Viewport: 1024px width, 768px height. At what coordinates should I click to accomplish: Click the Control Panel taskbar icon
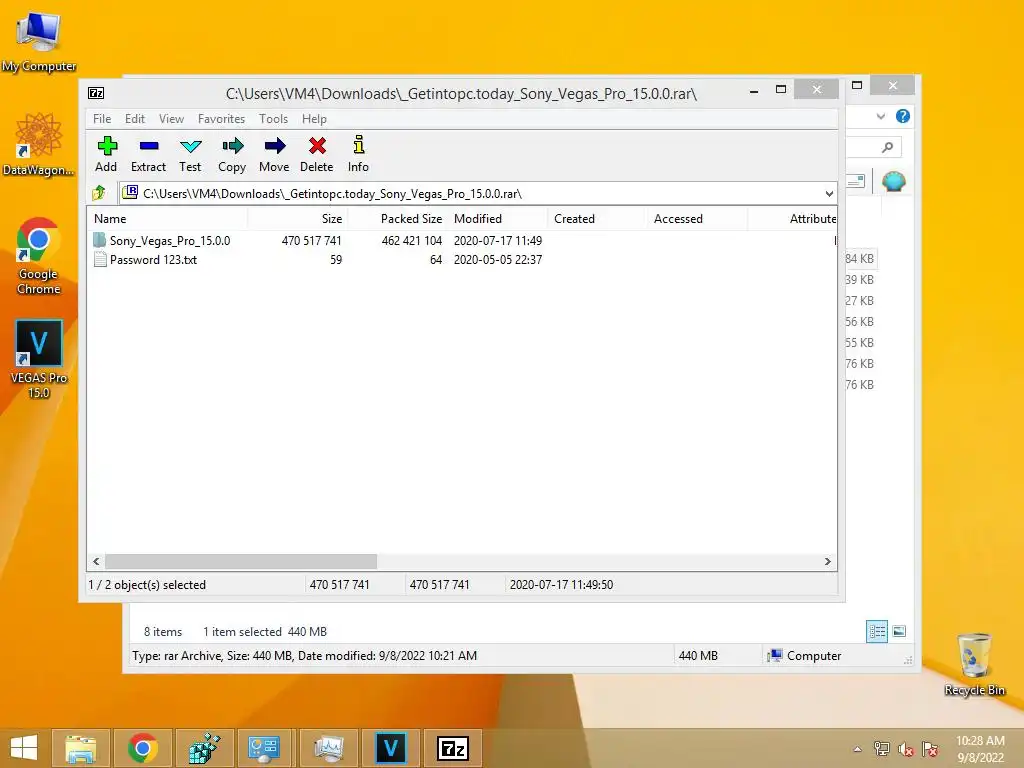266,748
